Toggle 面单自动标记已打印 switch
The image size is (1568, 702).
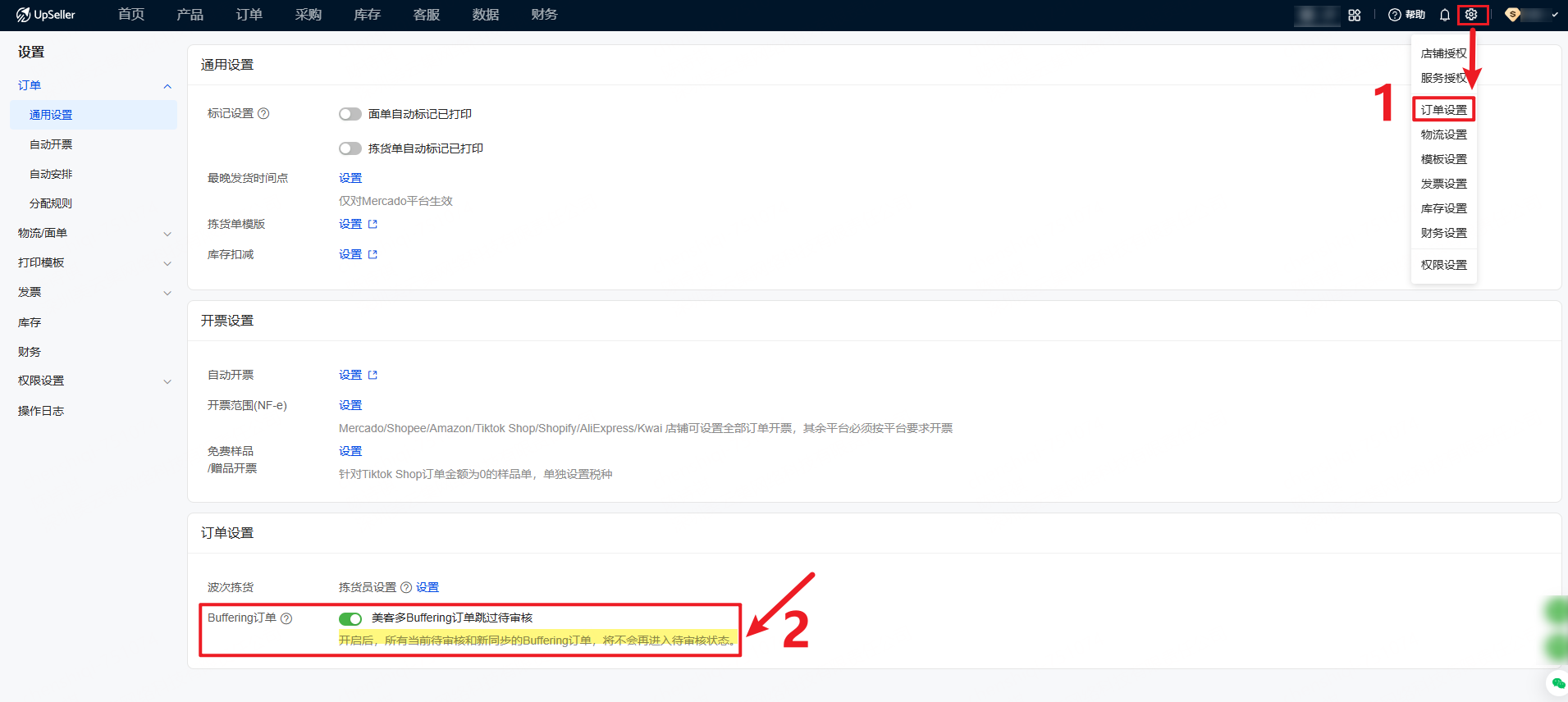pos(350,114)
